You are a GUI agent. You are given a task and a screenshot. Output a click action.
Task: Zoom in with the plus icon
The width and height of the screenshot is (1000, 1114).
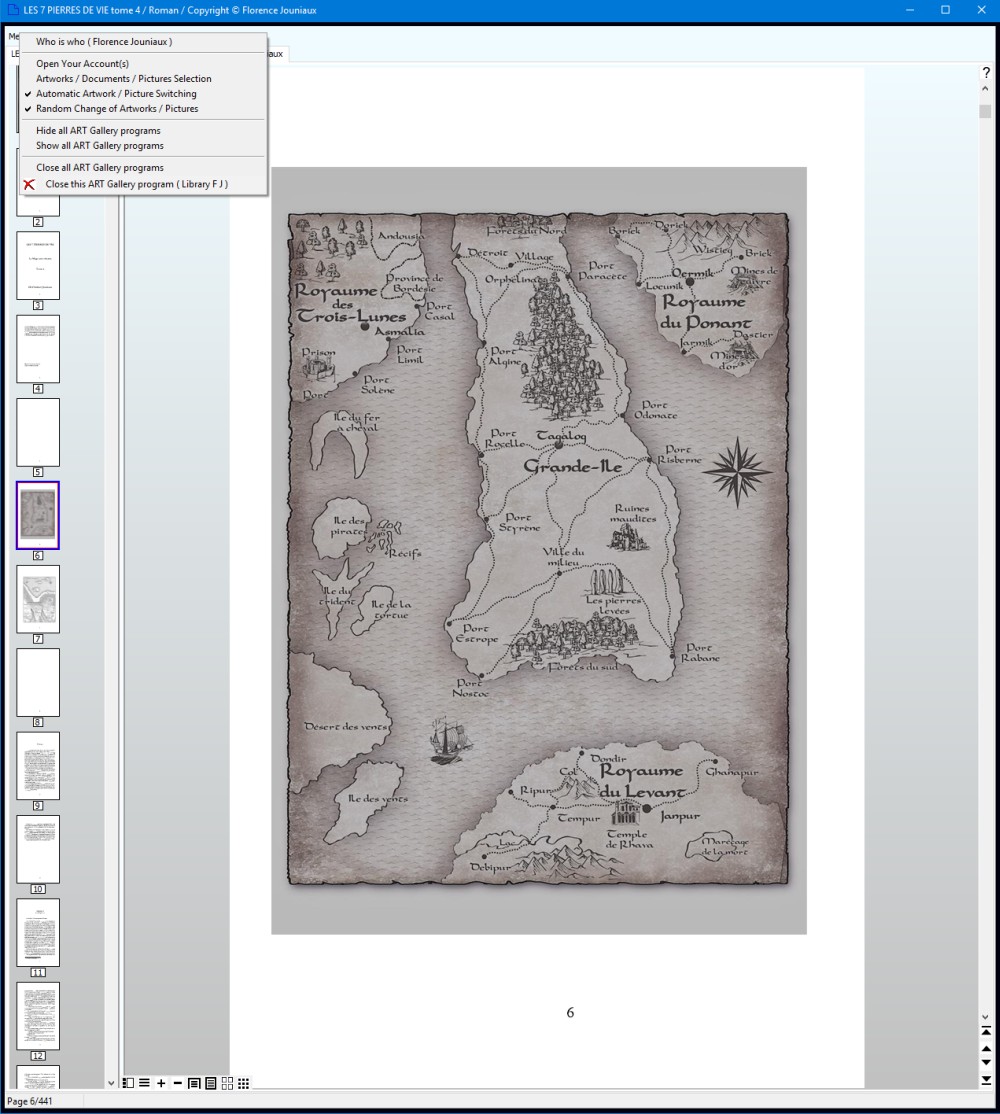point(161,1083)
